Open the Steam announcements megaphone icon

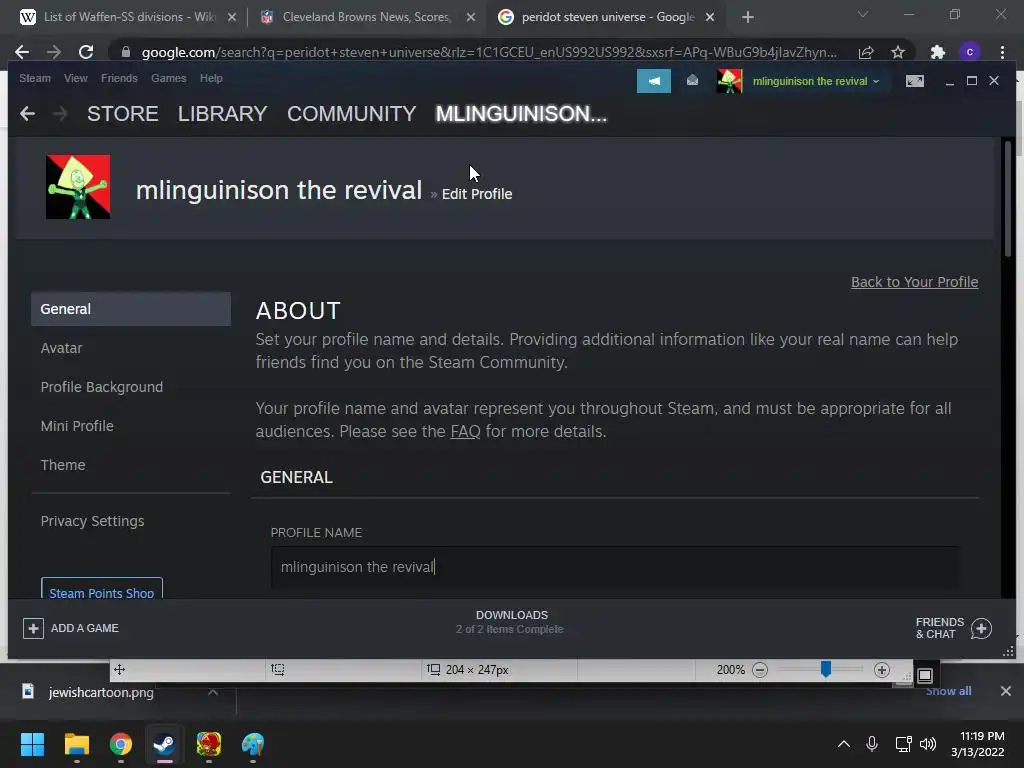coord(654,81)
